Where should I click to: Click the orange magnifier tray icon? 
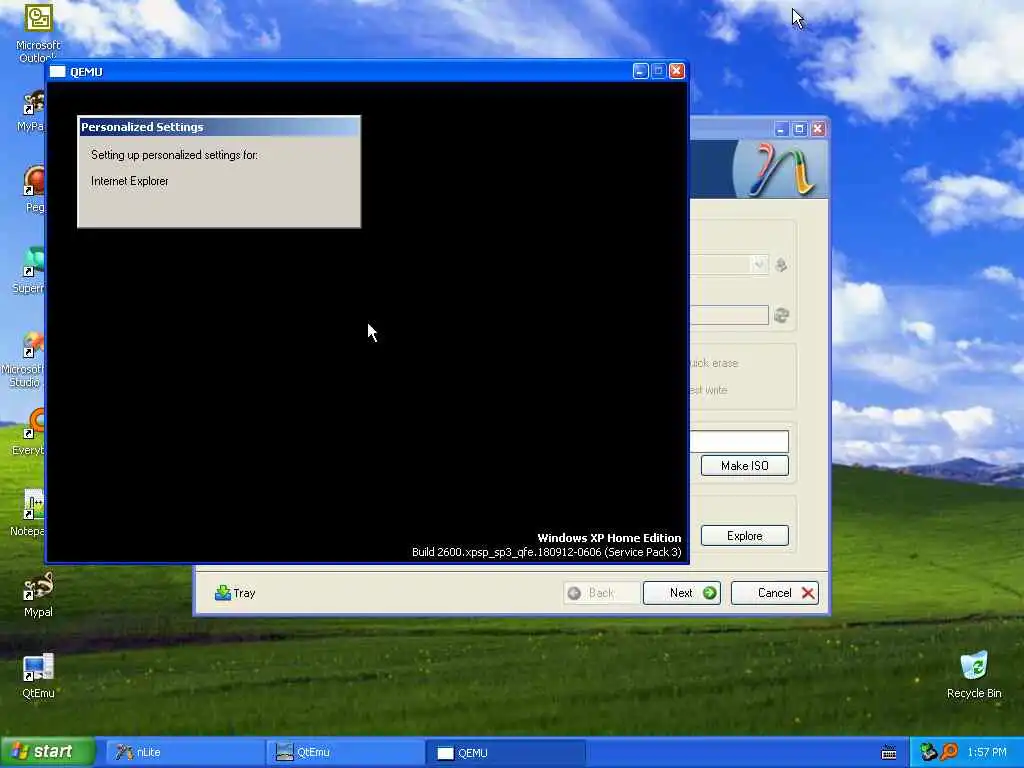click(x=949, y=752)
